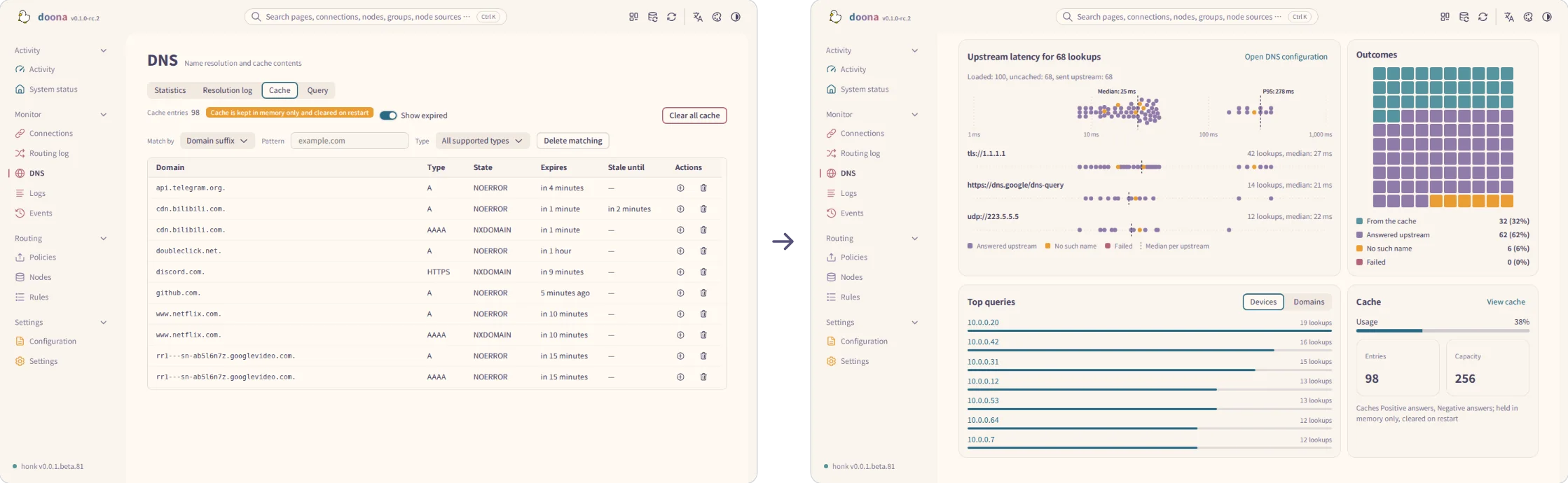Open the color palette icon in left screenshot
The width and height of the screenshot is (1568, 483).
pyautogui.click(x=717, y=17)
